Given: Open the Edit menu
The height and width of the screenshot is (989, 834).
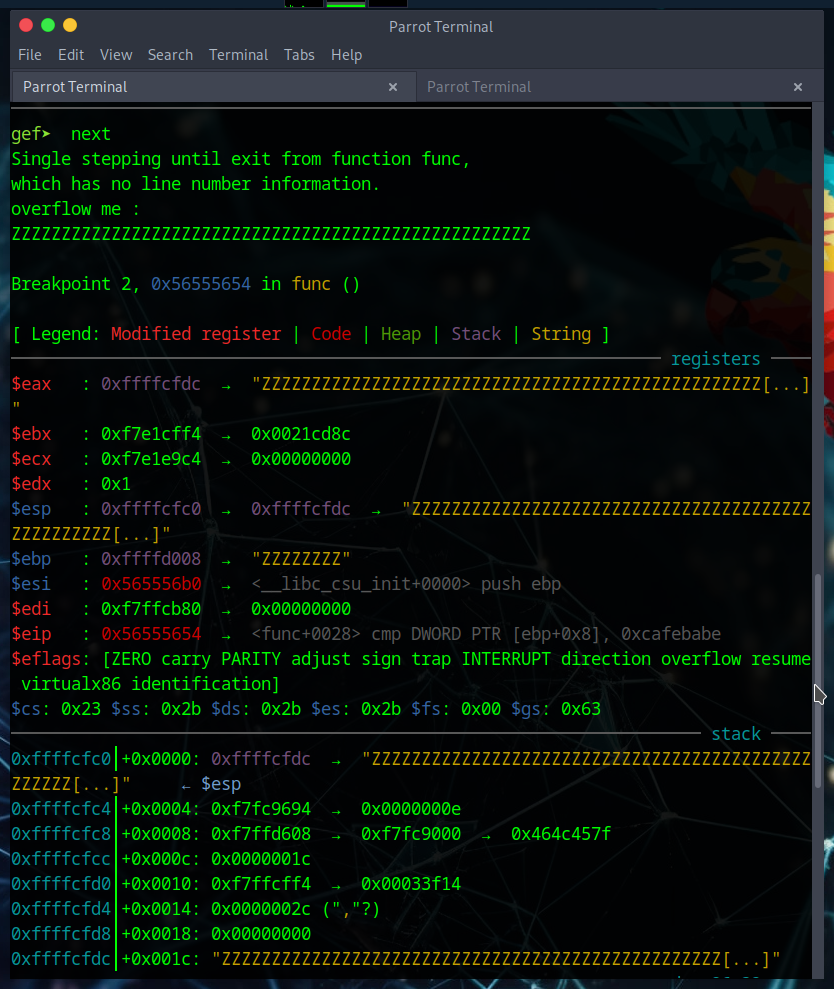Looking at the screenshot, I should (71, 55).
